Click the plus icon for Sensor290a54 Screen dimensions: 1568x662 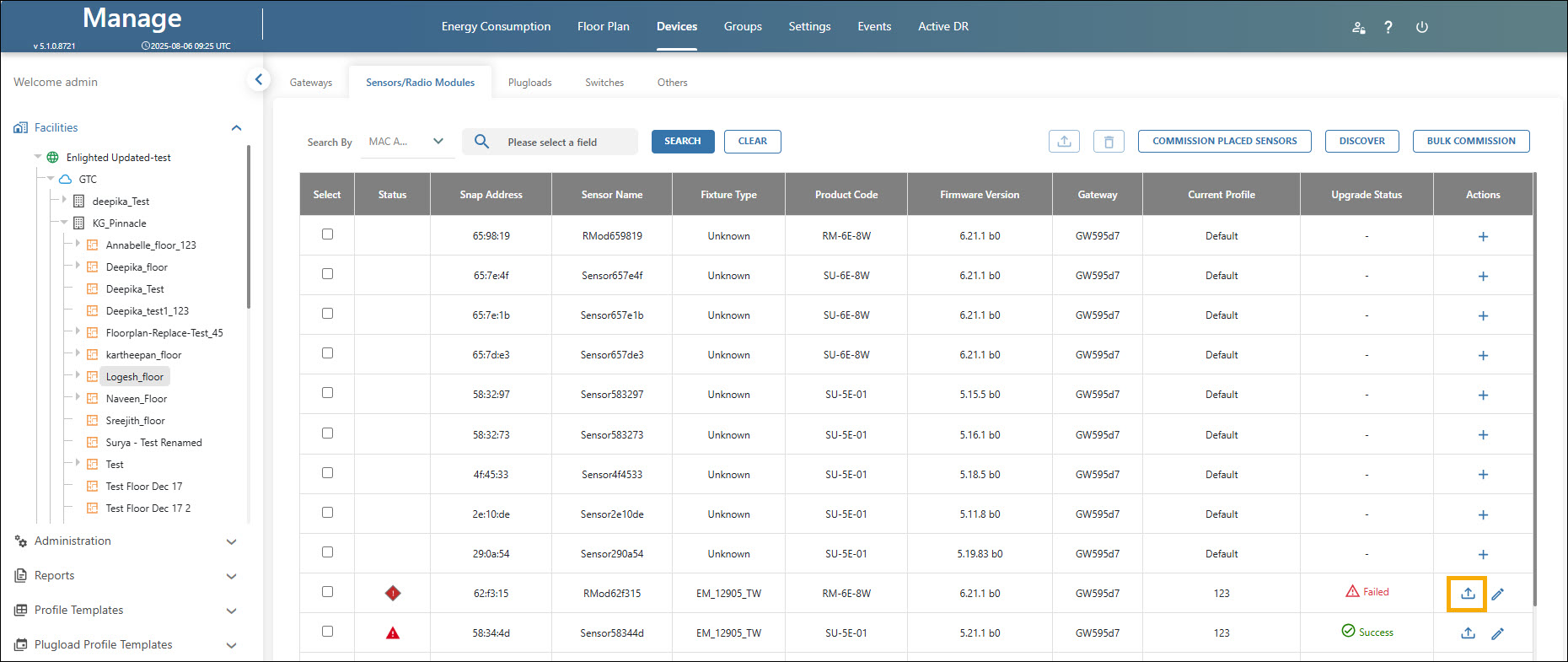coord(1483,554)
